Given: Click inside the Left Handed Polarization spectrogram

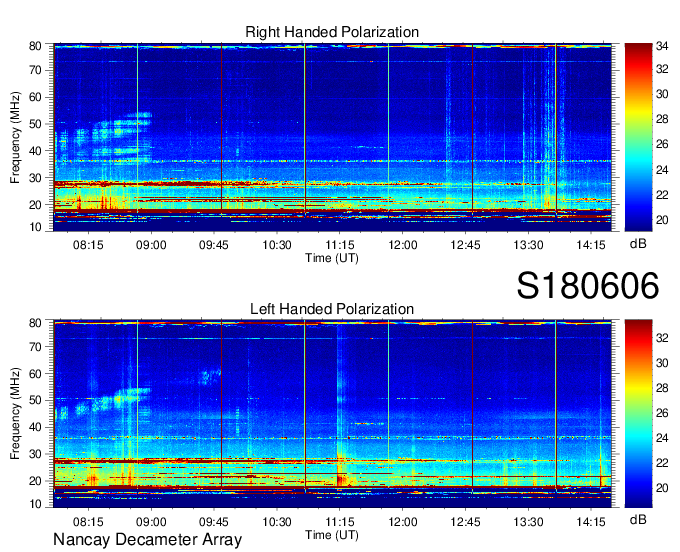Looking at the screenshot, I should [332, 414].
